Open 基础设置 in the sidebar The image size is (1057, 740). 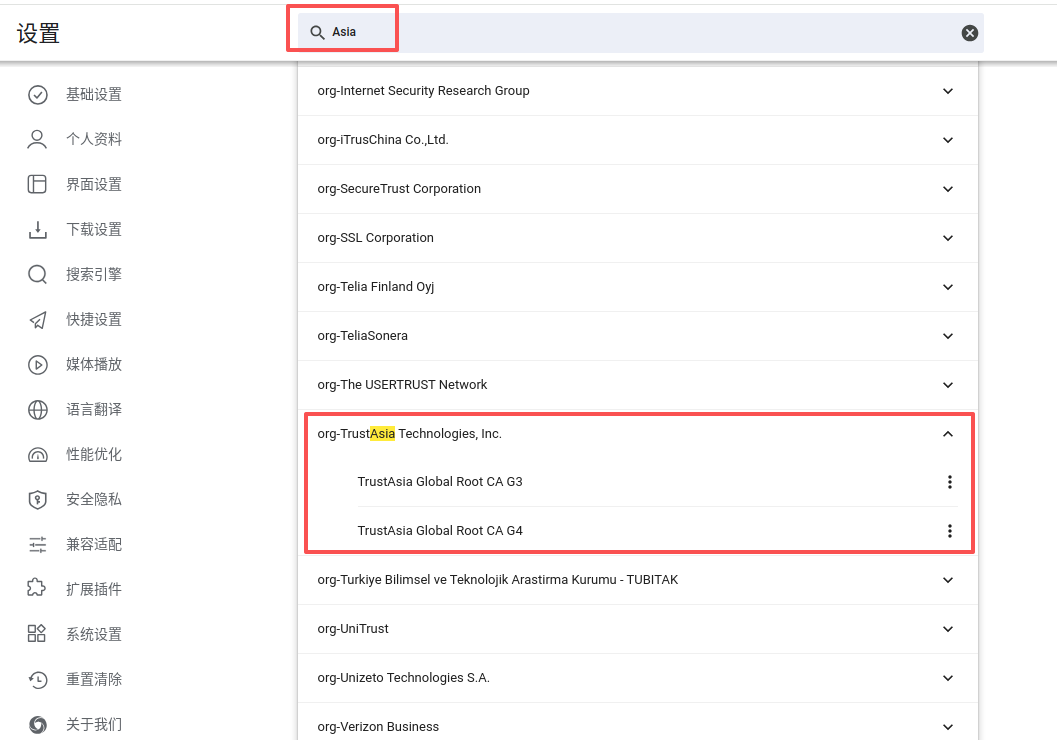[93, 95]
